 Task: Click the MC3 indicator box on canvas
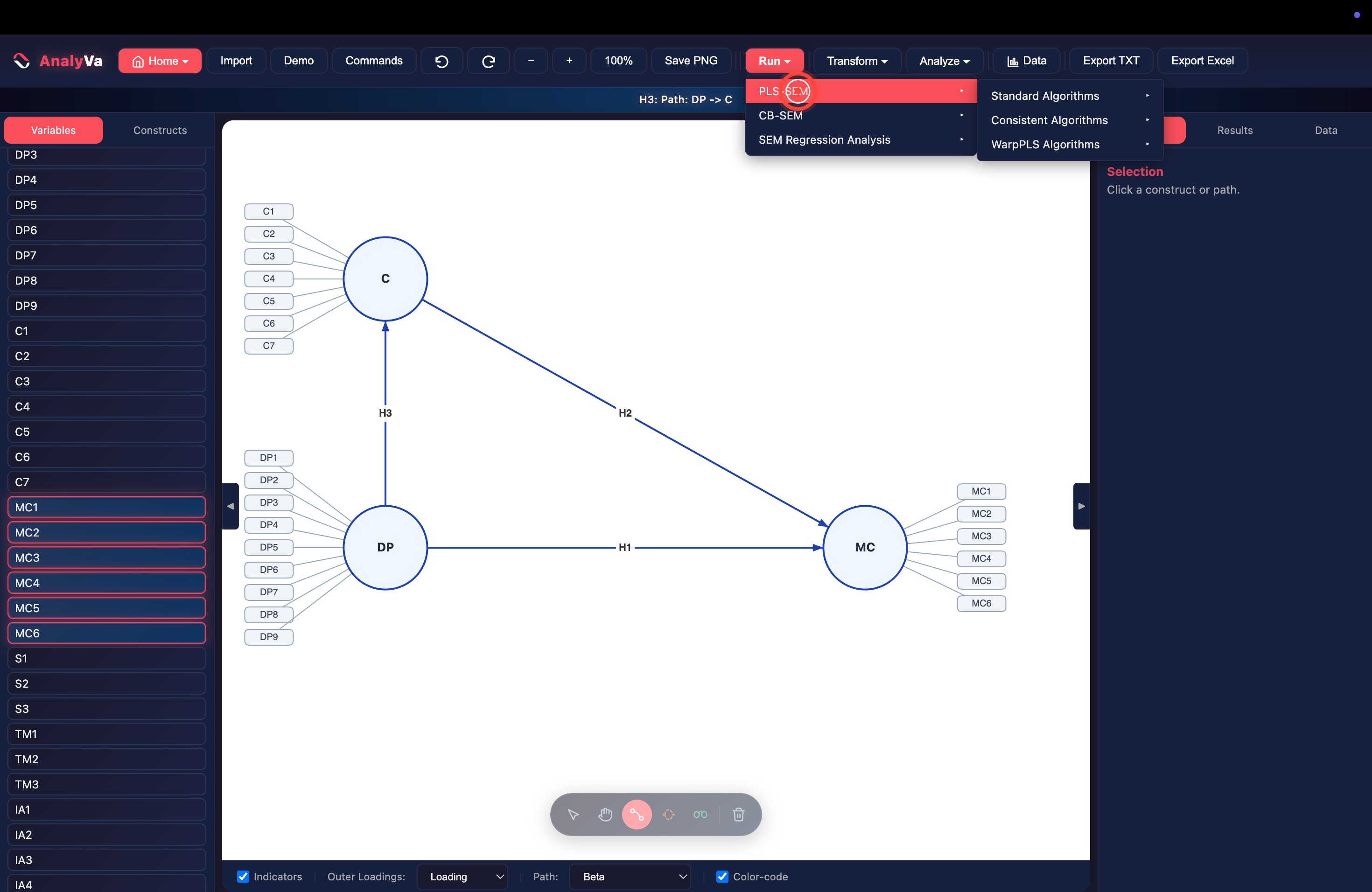point(981,537)
